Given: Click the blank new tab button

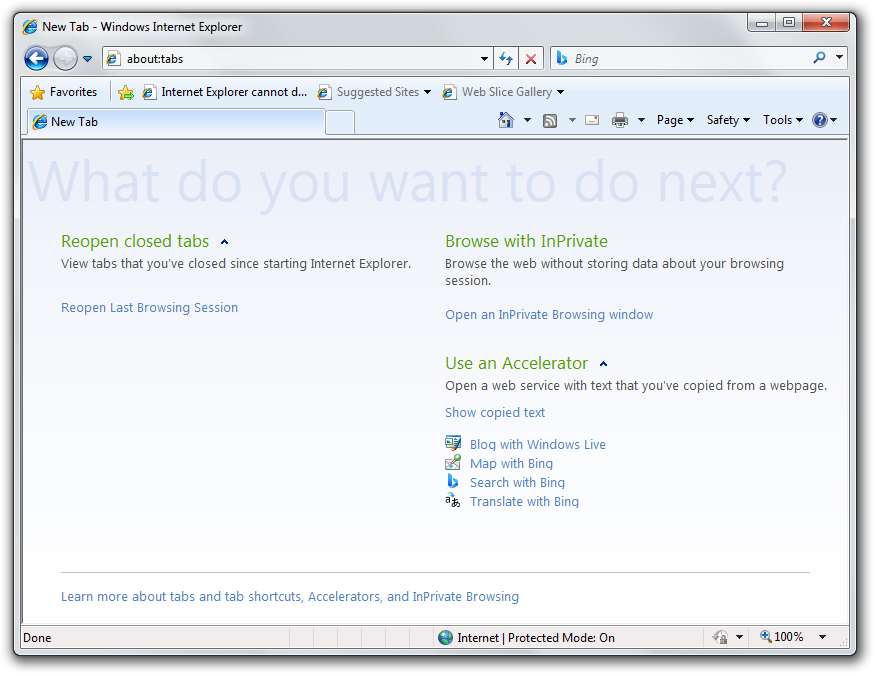Looking at the screenshot, I should 340,123.
